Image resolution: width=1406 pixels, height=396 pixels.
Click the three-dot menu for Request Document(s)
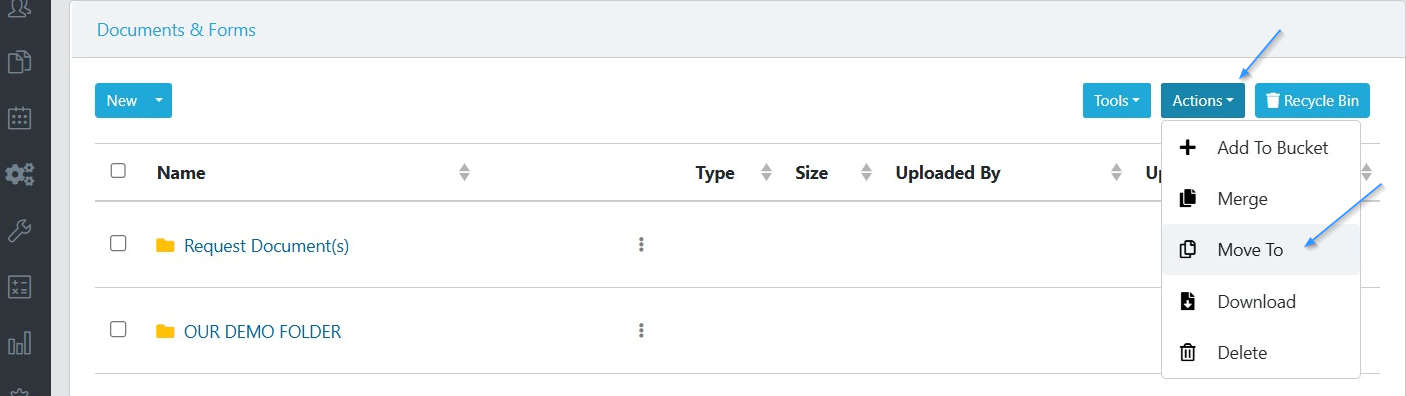pos(641,244)
